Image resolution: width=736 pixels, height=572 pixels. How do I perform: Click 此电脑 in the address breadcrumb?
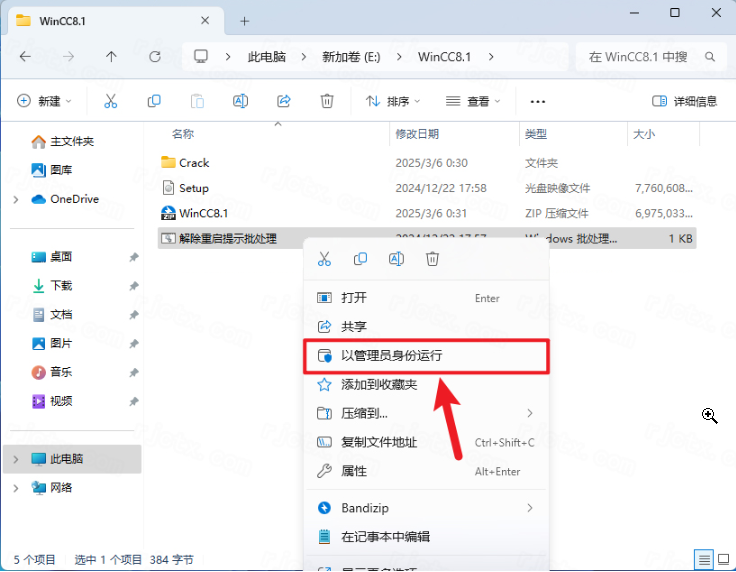[x=267, y=57]
